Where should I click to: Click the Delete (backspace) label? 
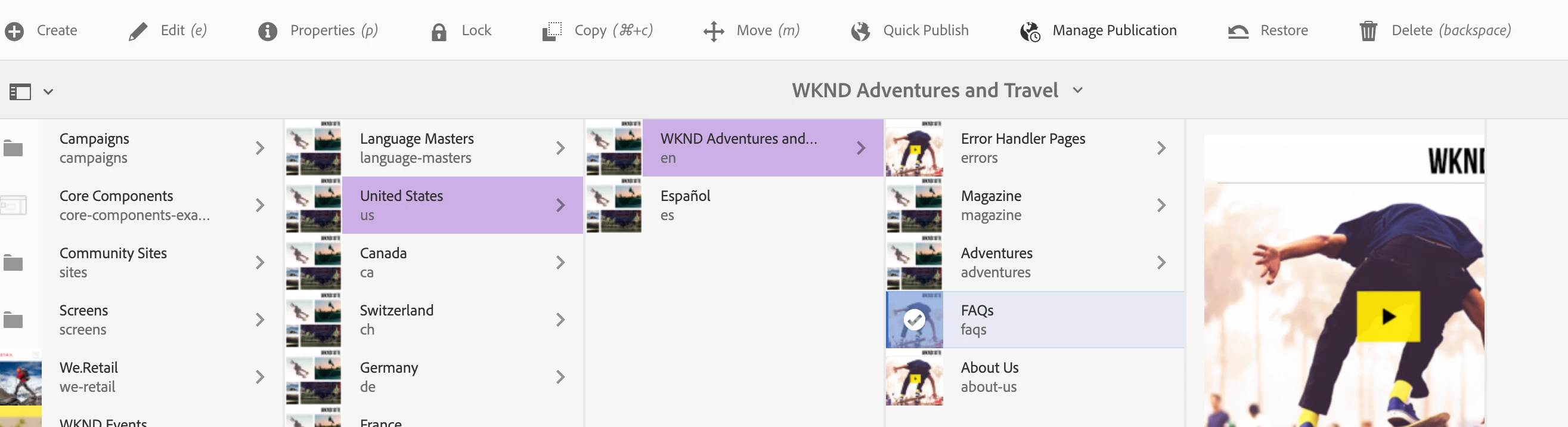[1451, 31]
